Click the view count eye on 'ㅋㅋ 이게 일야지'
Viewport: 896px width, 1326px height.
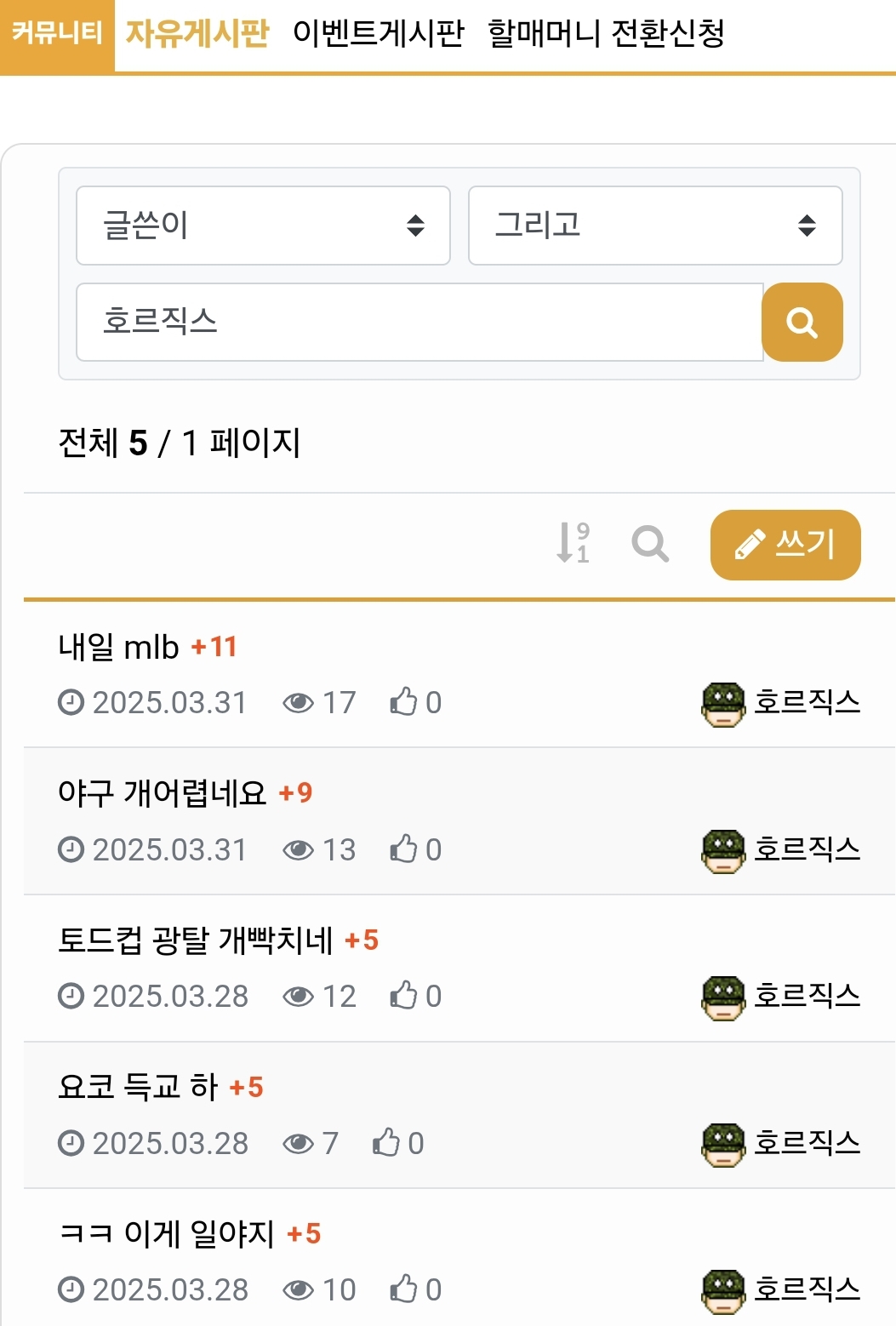coord(298,1290)
